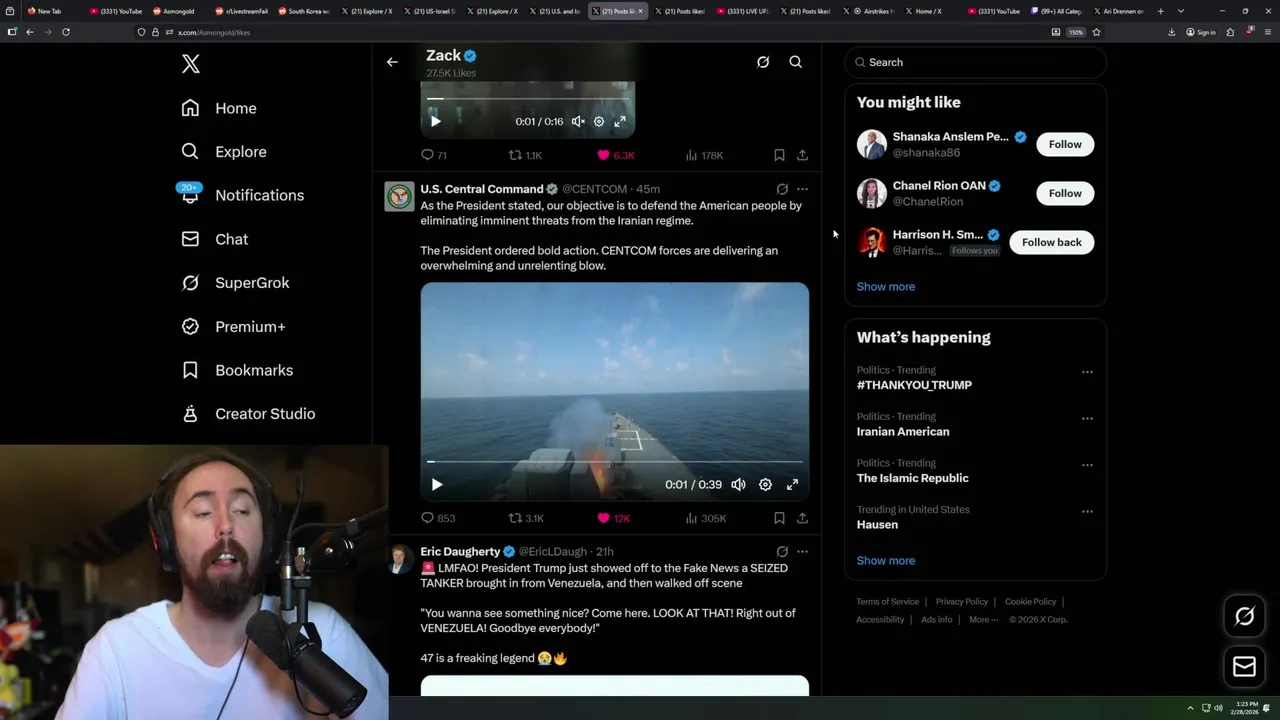Open Grok explain on the CENTCOM post
The width and height of the screenshot is (1280, 720).
pos(782,189)
